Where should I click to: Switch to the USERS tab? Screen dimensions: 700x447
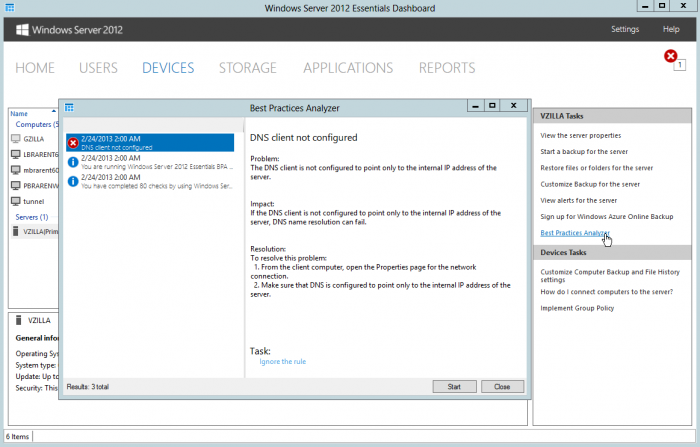(98, 68)
